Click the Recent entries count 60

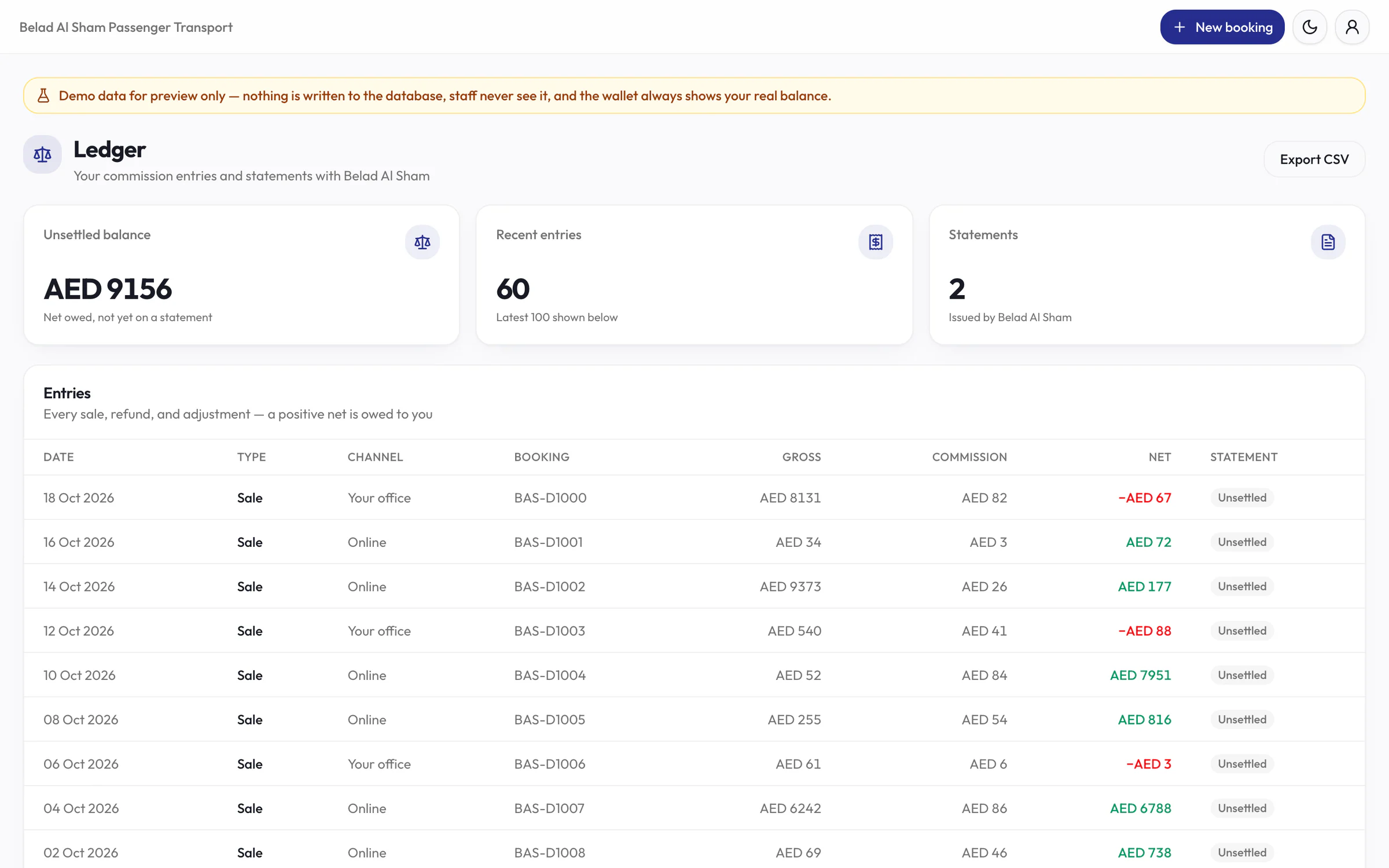[x=513, y=289]
